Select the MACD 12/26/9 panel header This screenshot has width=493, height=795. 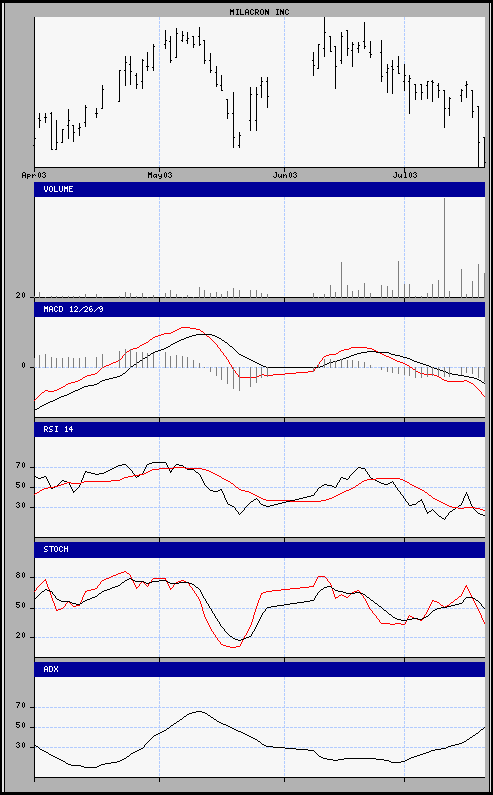pyautogui.click(x=260, y=309)
